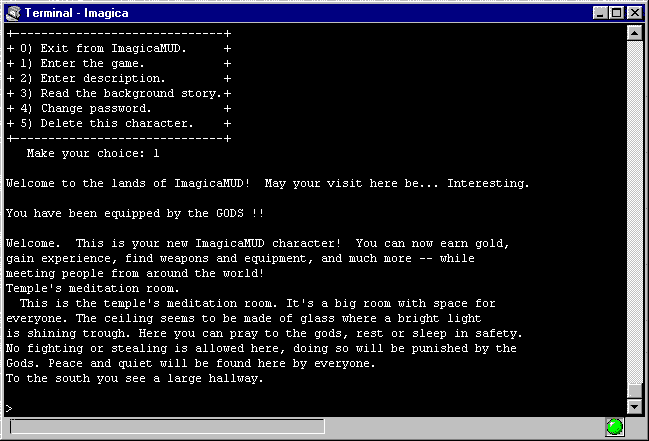This screenshot has width=649, height=441.
Task: Click the green connection status light
Action: point(615,427)
